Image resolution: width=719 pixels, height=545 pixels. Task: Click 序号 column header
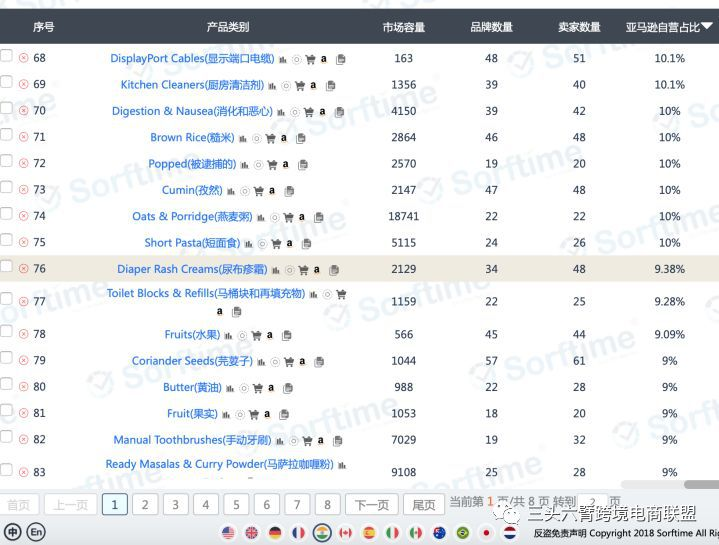[x=44, y=27]
